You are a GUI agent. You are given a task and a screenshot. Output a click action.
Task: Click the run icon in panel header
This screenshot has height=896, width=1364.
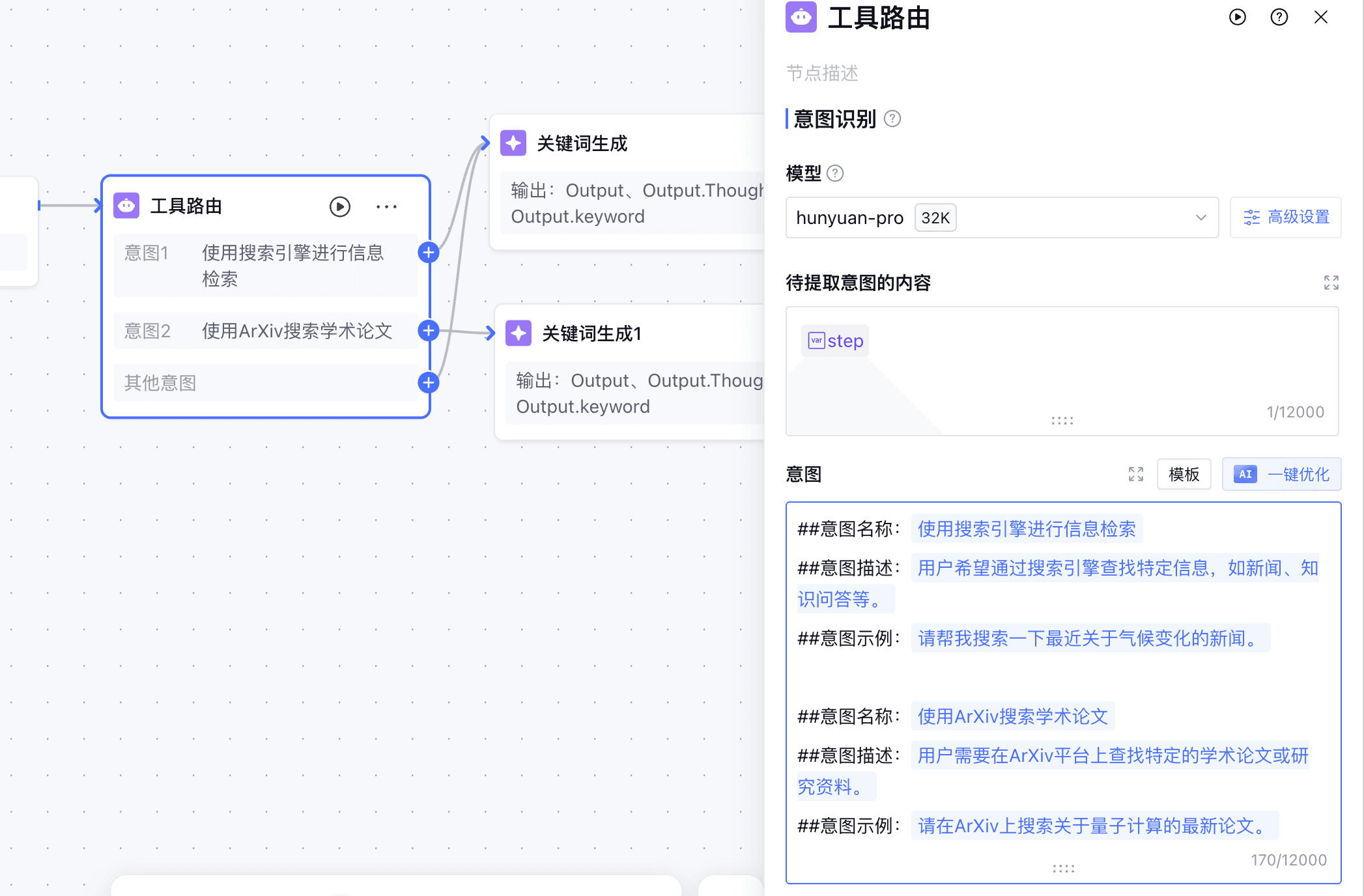click(x=1237, y=18)
